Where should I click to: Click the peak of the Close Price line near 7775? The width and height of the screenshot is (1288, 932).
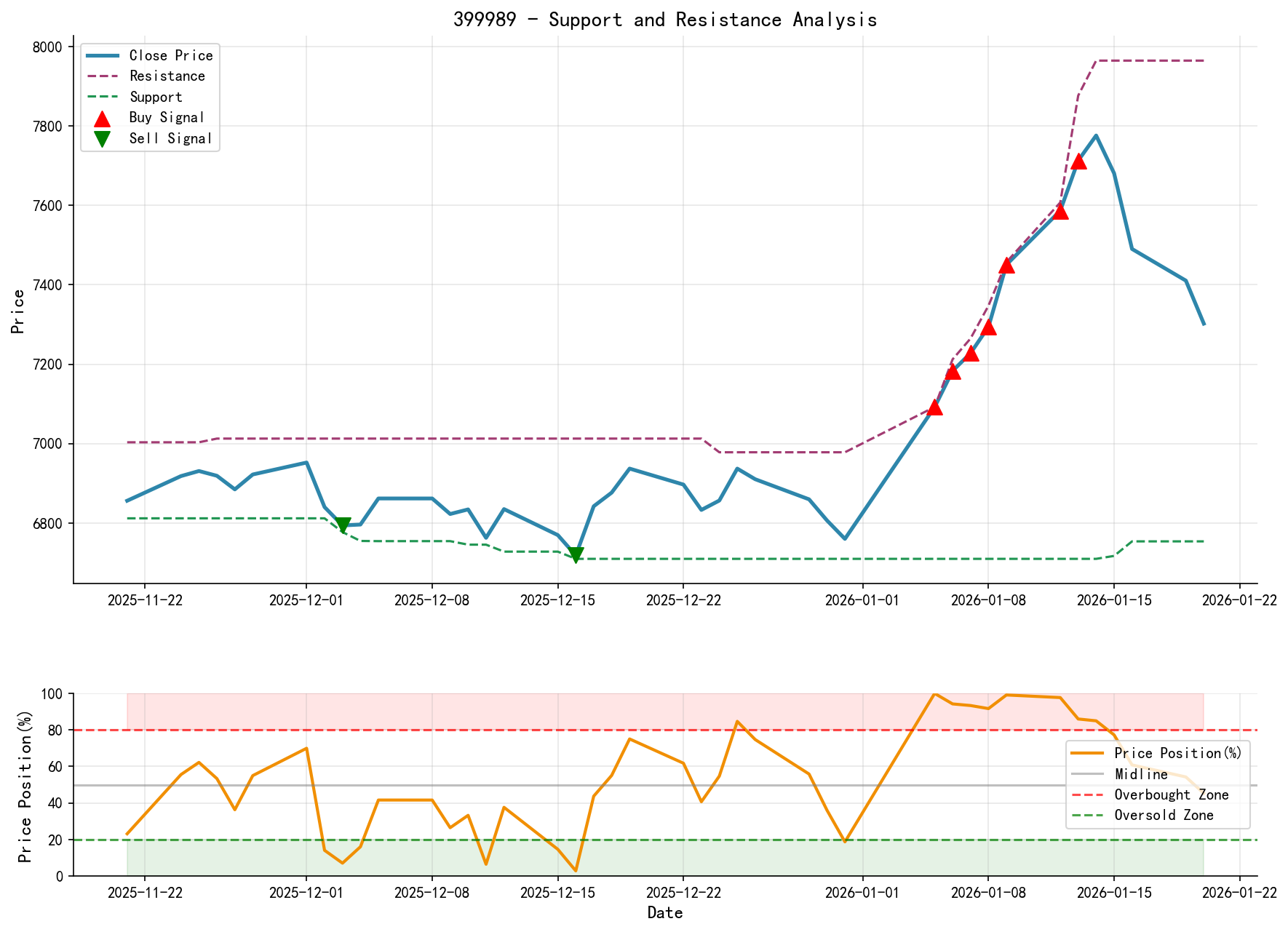pos(1097,135)
